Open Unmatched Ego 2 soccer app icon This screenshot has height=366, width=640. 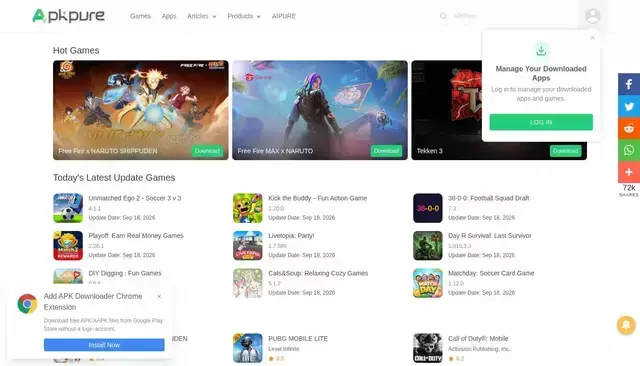point(68,208)
